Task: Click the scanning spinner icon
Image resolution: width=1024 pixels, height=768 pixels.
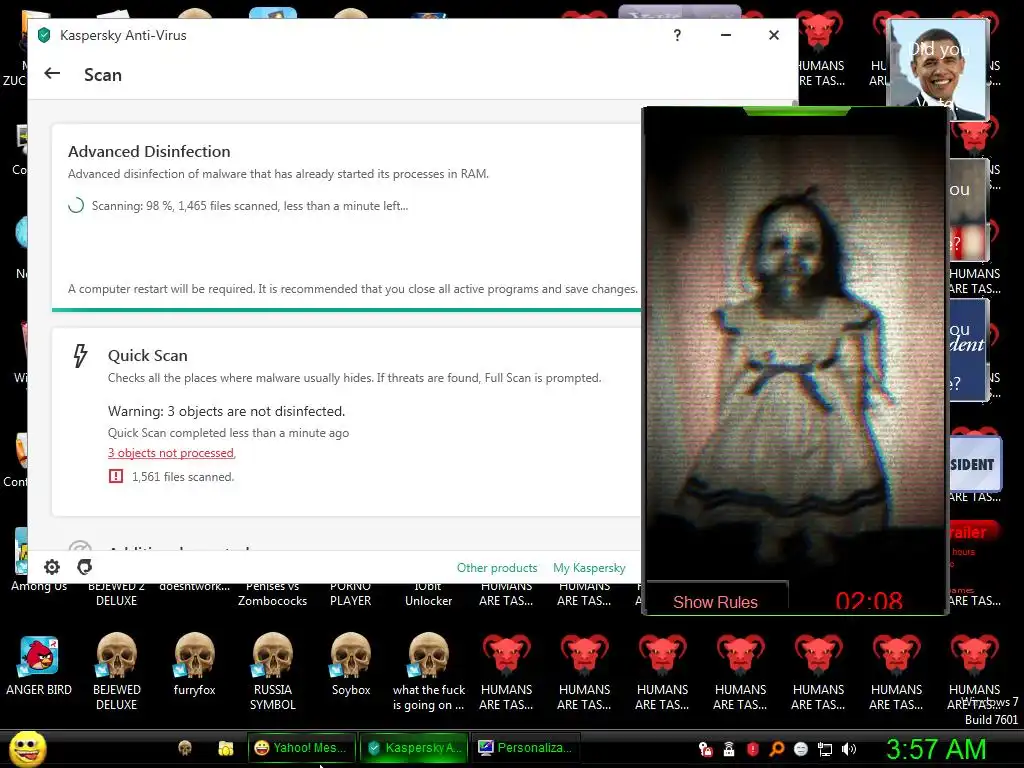Action: [76, 205]
